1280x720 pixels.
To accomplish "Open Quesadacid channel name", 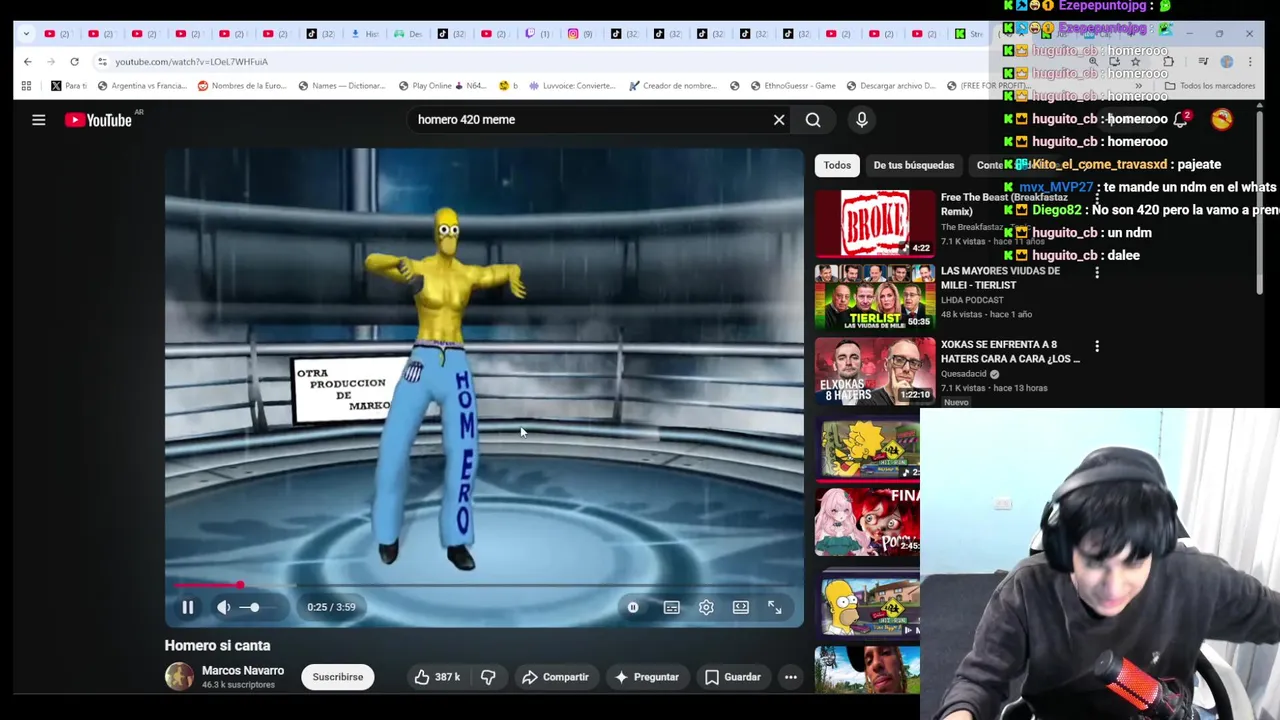I will tap(963, 374).
